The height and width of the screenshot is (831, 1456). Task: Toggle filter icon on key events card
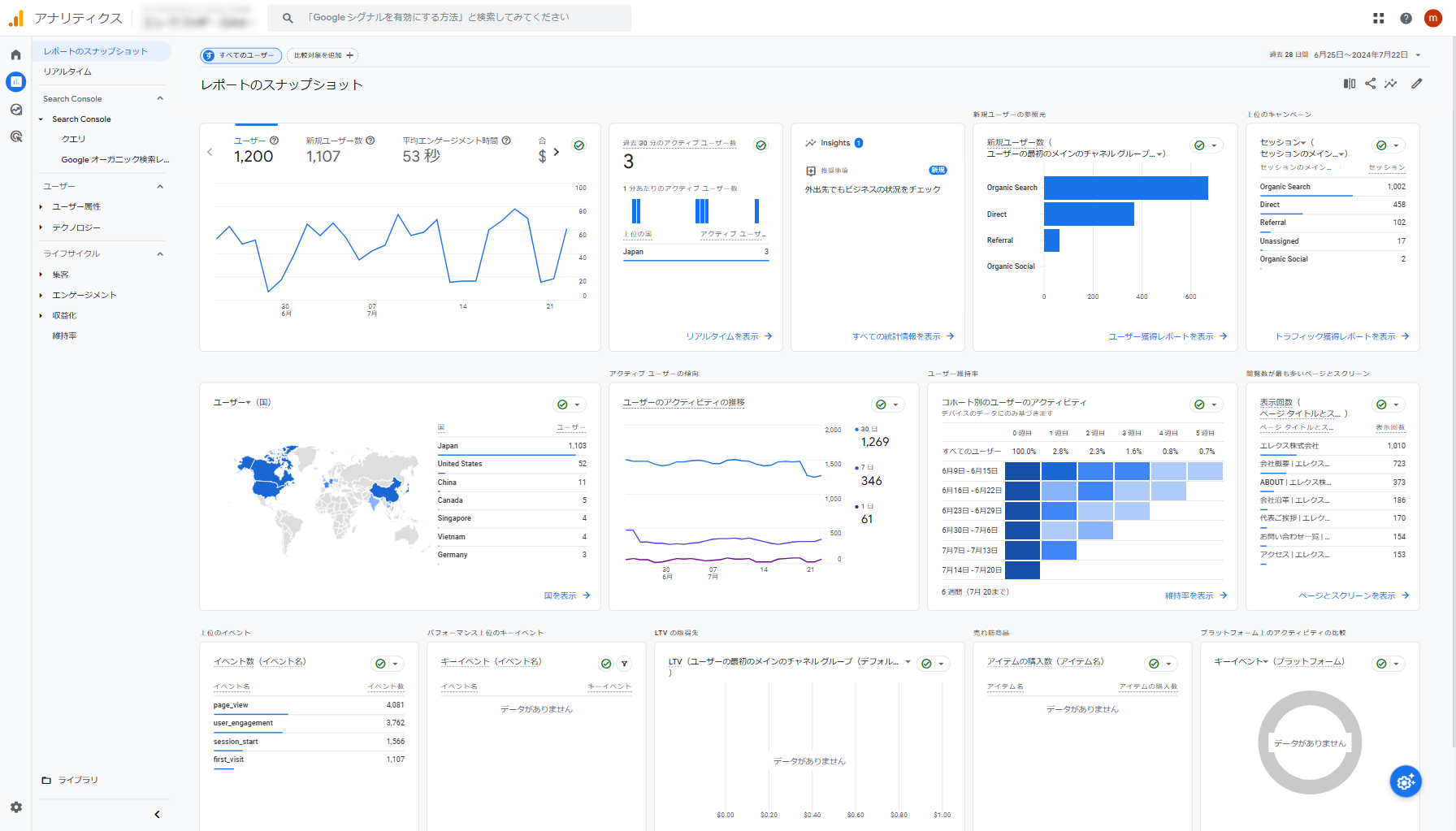click(x=624, y=664)
